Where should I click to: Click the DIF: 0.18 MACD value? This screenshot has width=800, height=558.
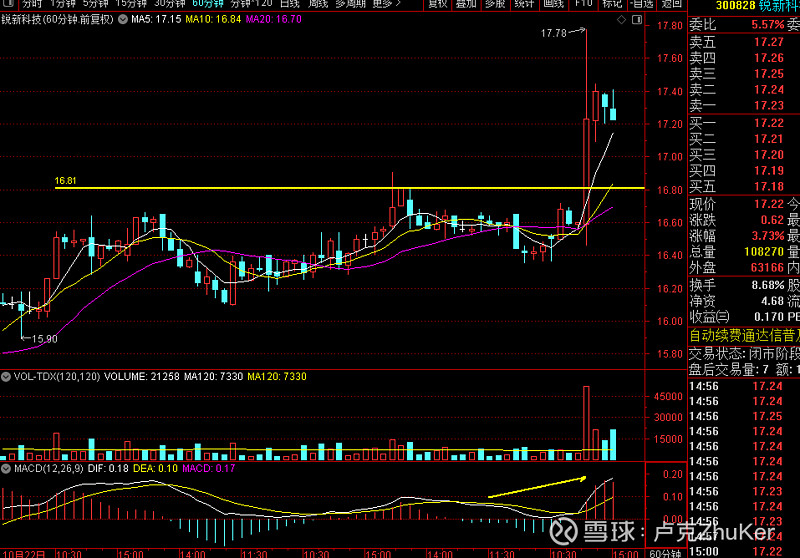108,468
